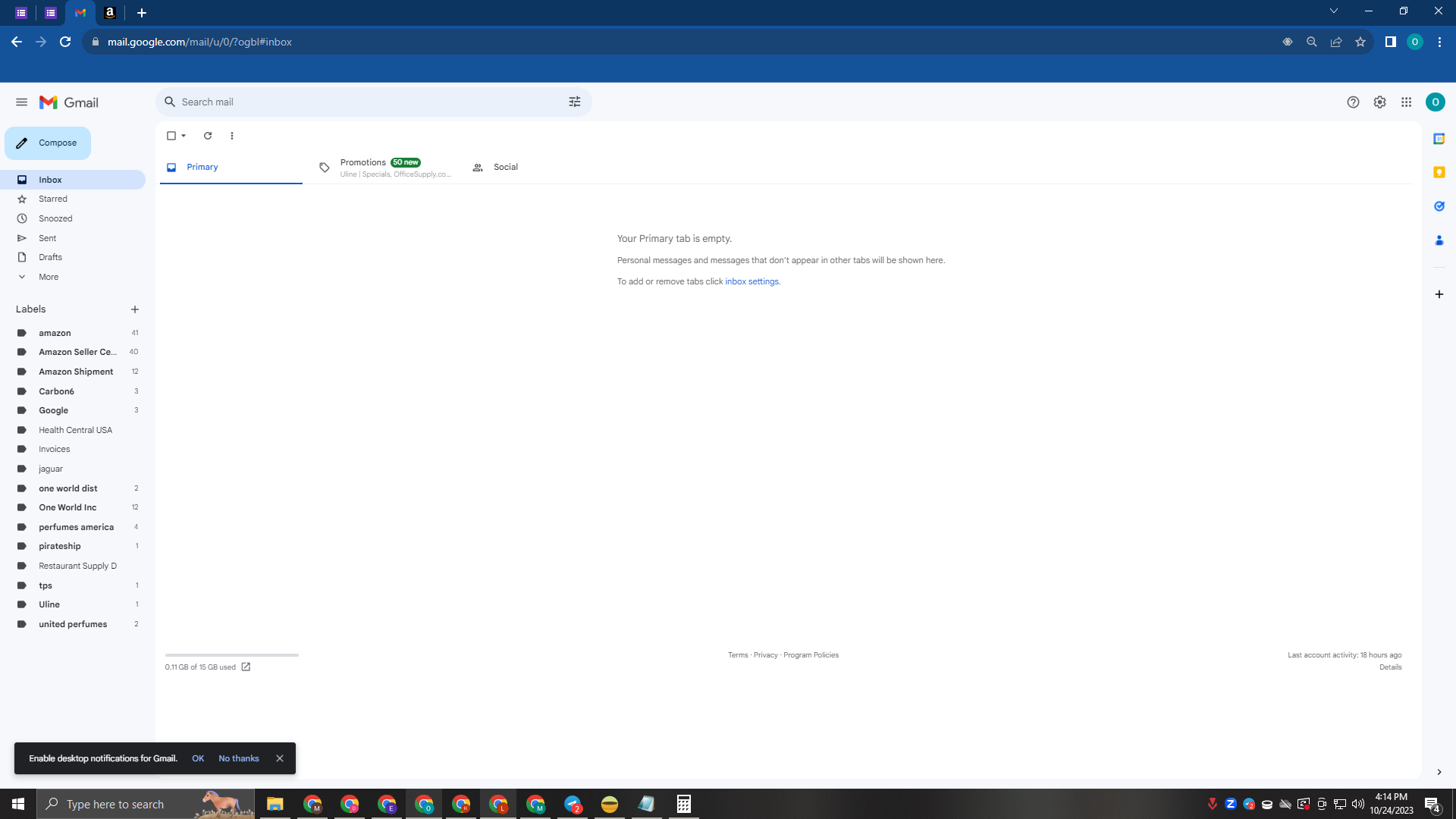Click the storage usage bar
1456x819 pixels.
tap(232, 654)
